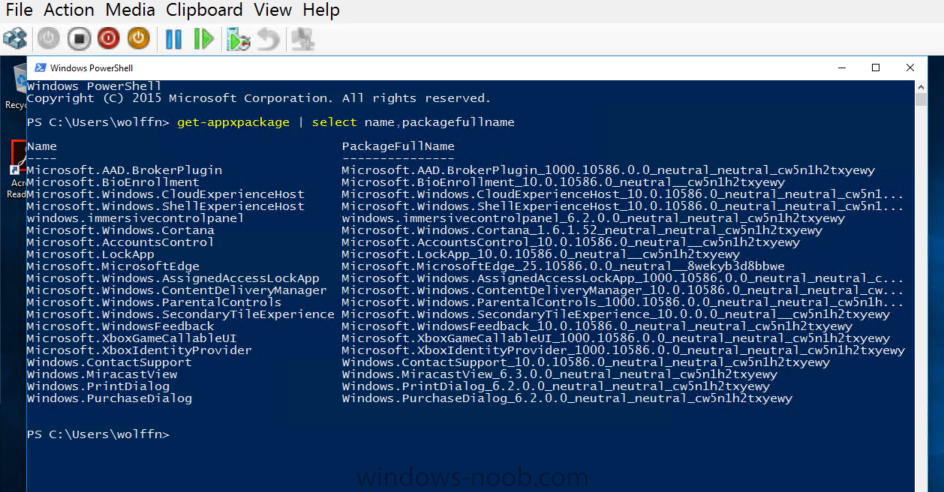Open the Clipboard menu
The width and height of the screenshot is (944, 492).
[204, 10]
